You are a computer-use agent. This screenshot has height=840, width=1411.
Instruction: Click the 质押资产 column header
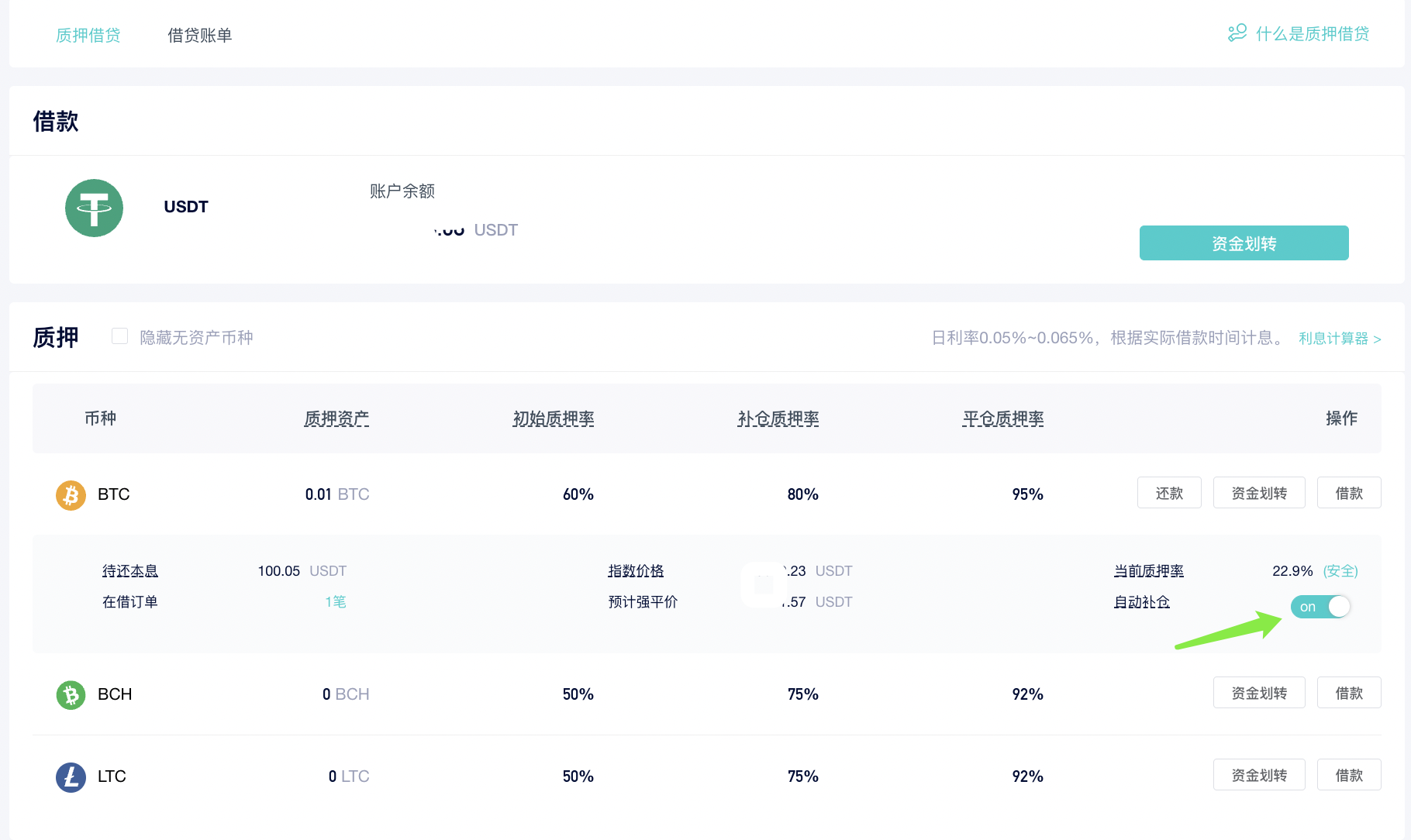[x=336, y=418]
